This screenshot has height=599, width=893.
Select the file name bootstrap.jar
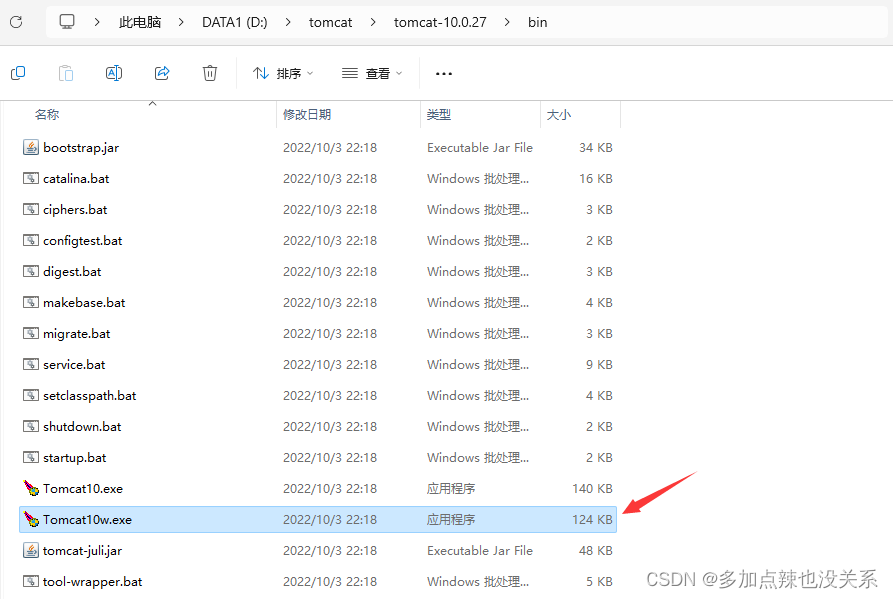(81, 147)
